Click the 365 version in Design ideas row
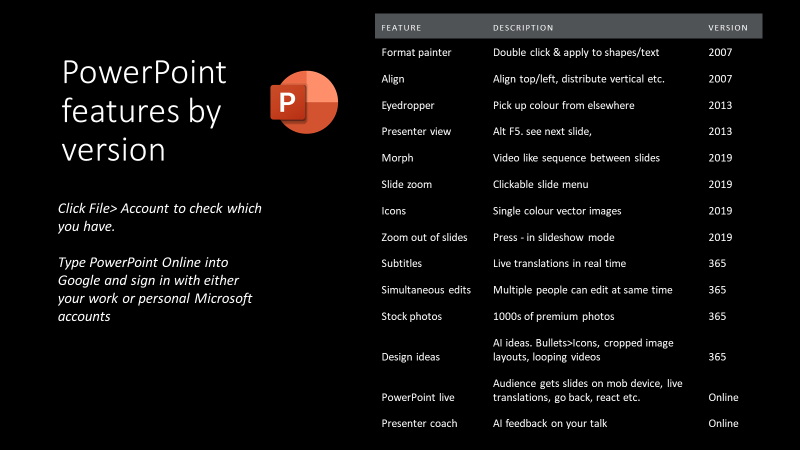 (x=717, y=357)
